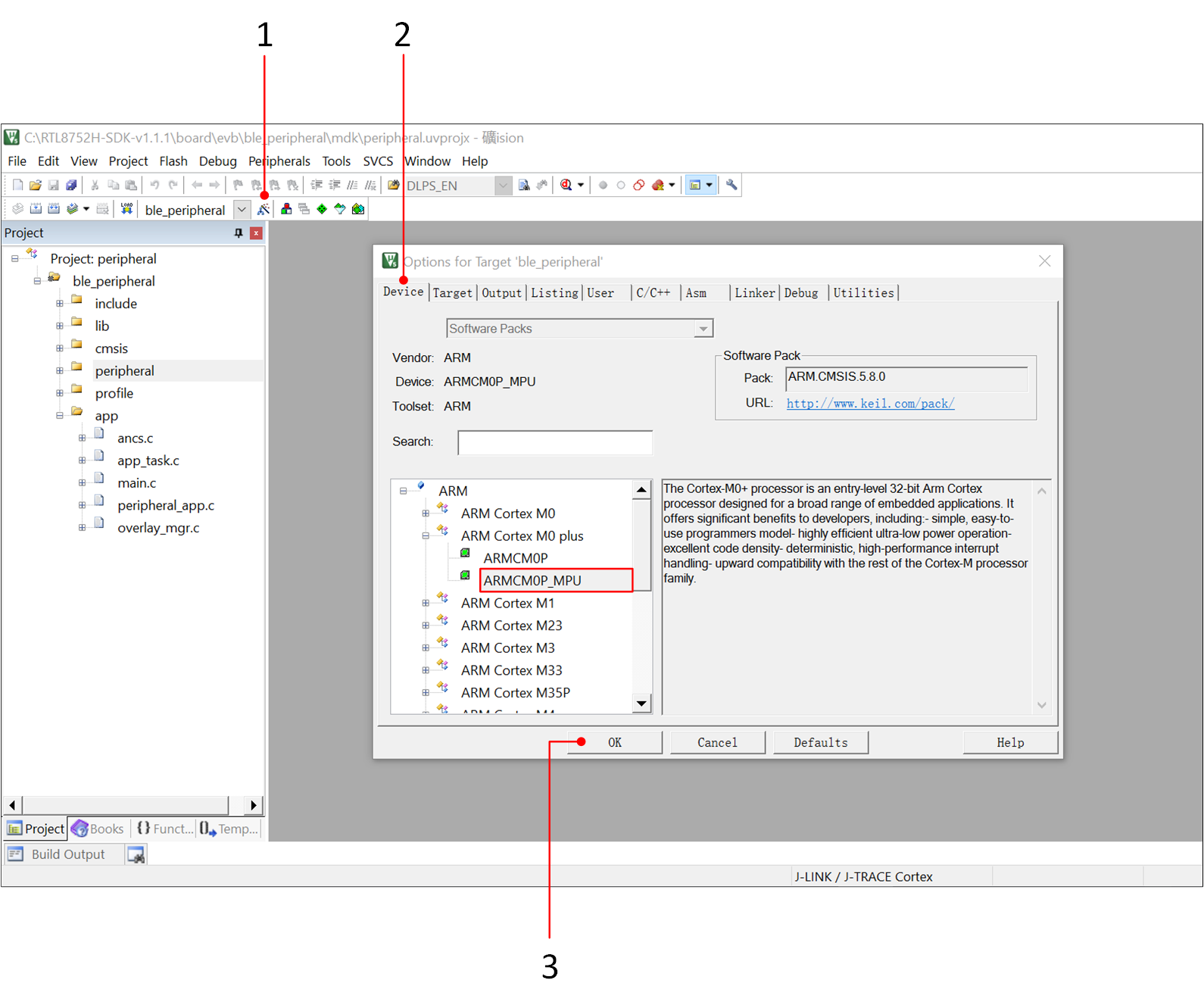This screenshot has width=1204, height=1008.
Task: Click the Configuration wrench icon
Action: (731, 185)
